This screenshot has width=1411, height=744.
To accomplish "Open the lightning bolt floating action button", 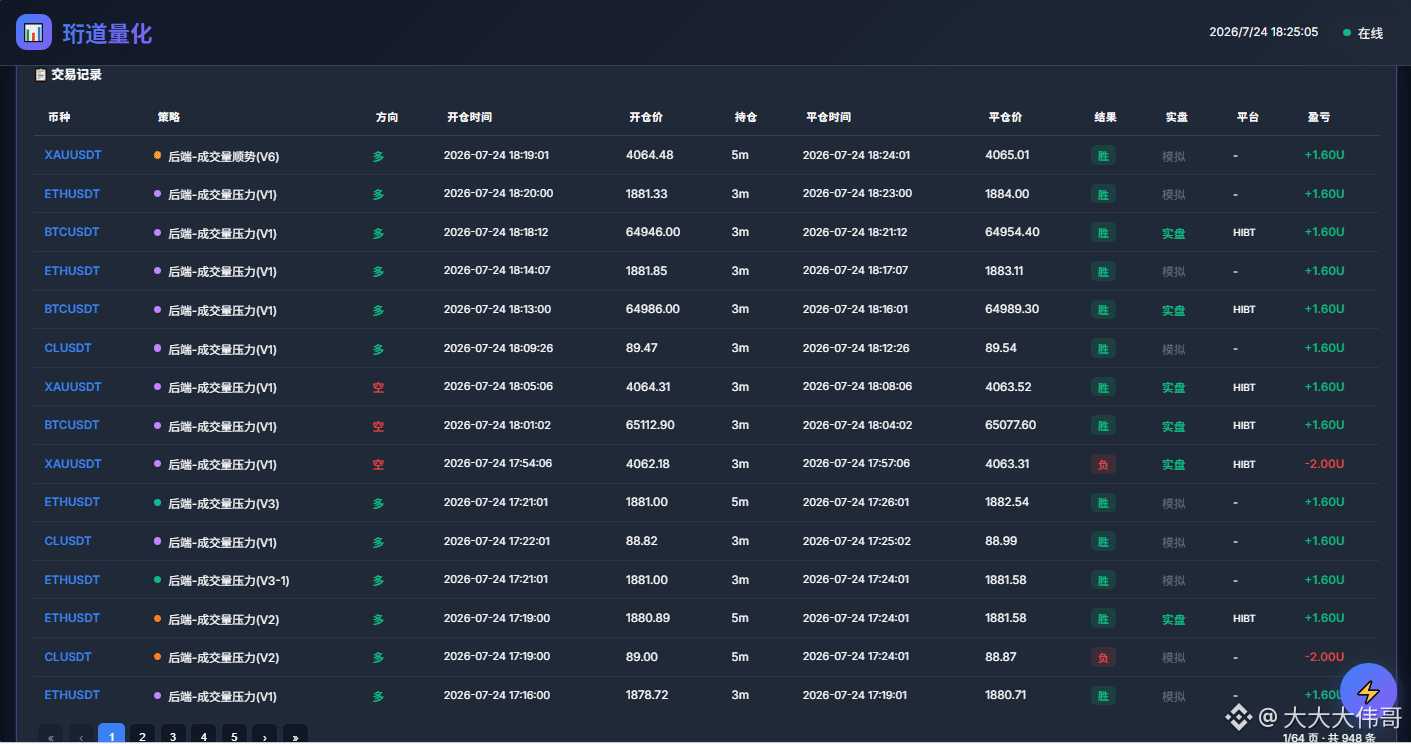I will (1368, 692).
